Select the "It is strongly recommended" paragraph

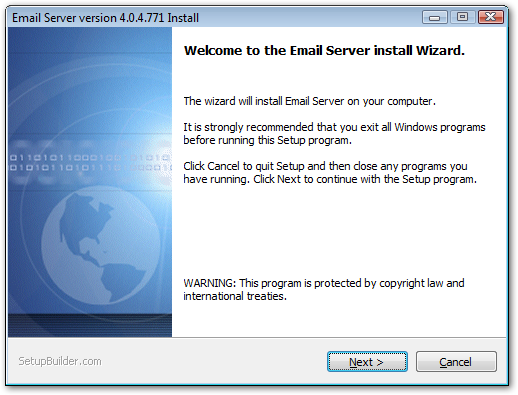coord(334,133)
